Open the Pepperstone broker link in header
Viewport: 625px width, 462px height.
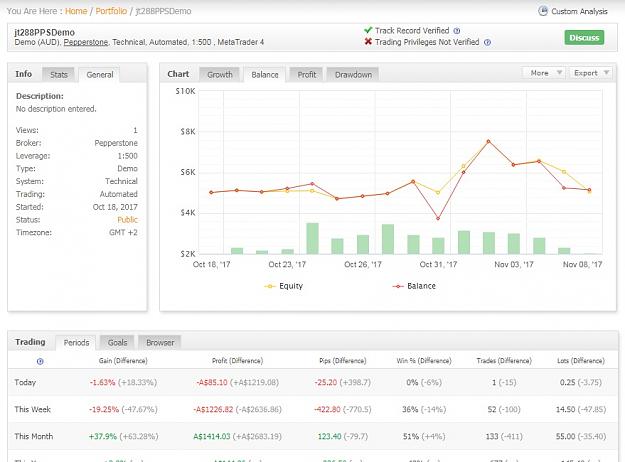86,42
